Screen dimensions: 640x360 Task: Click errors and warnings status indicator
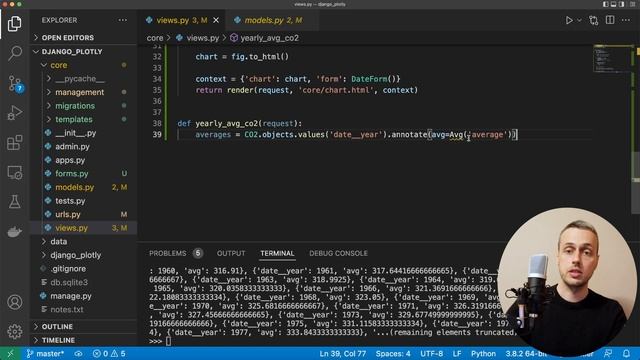coord(109,353)
